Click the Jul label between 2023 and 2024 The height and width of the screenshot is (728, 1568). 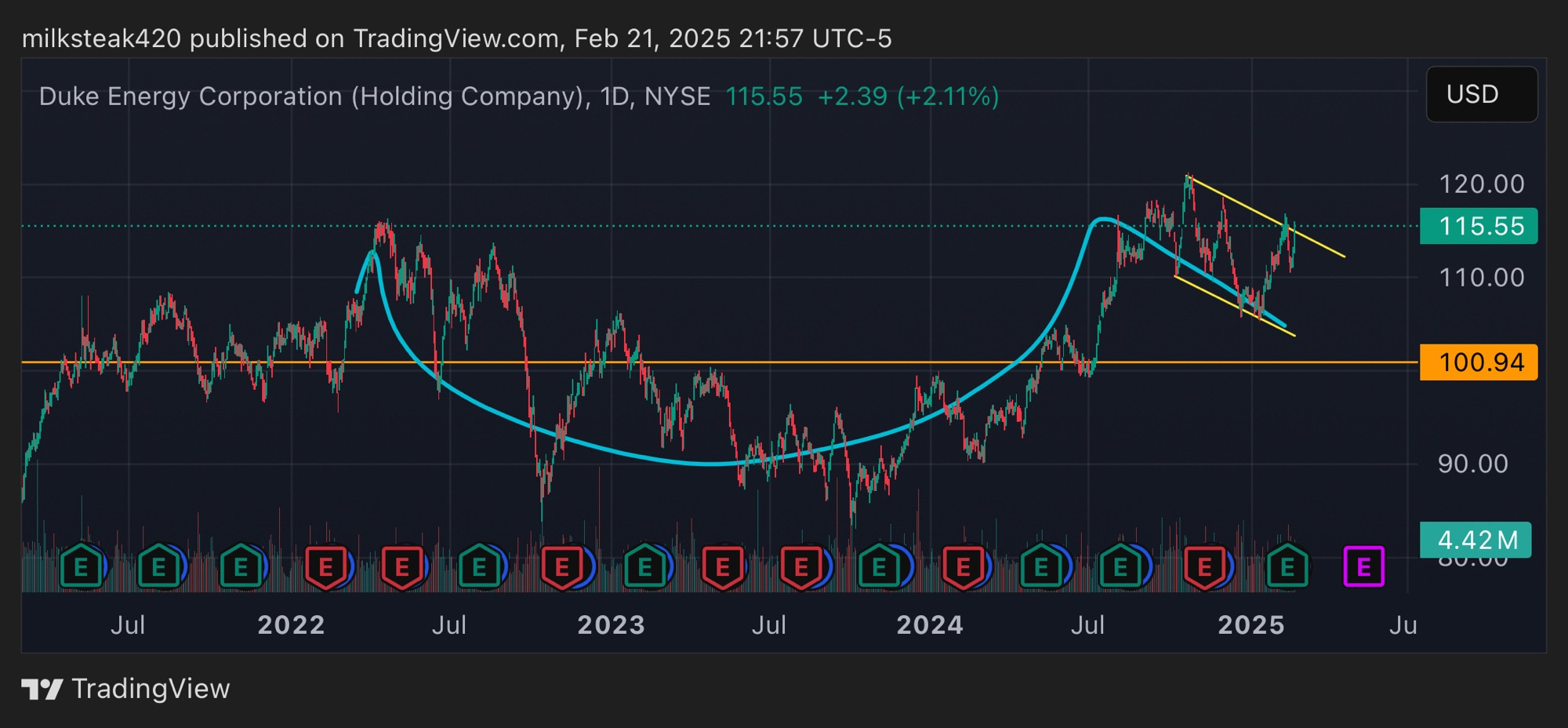pos(768,625)
